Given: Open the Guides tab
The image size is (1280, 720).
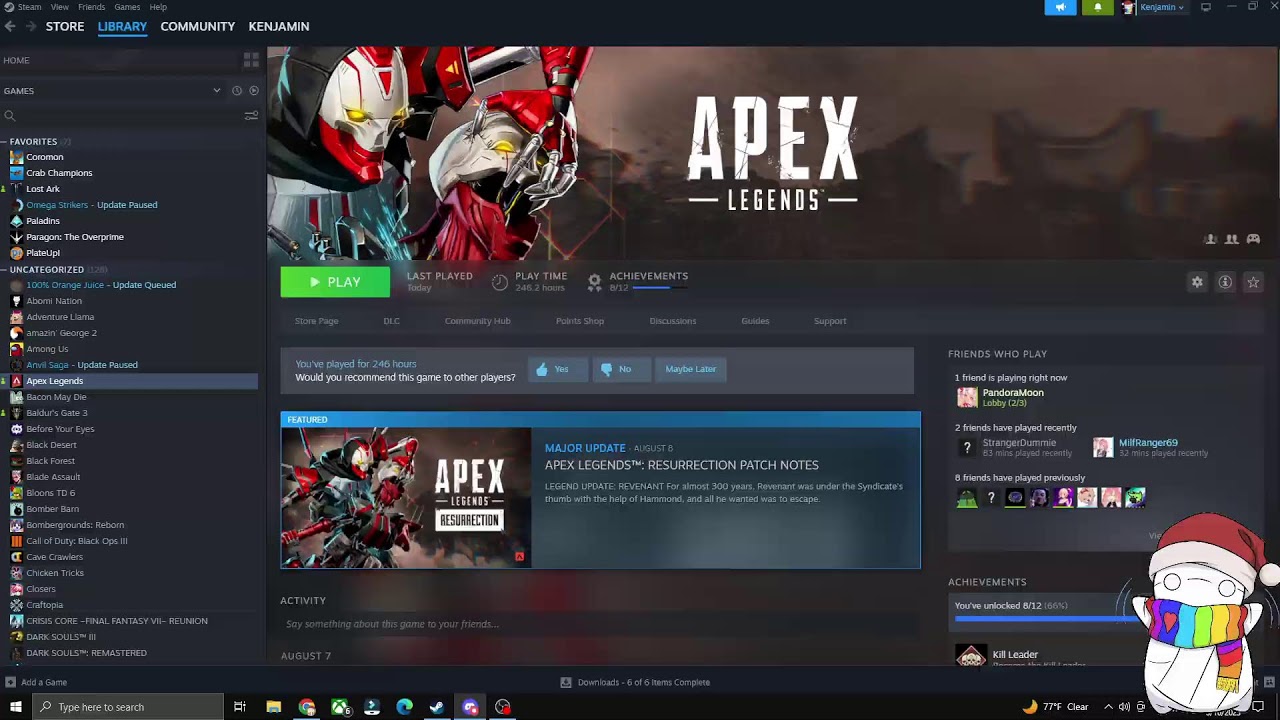Looking at the screenshot, I should 755,321.
